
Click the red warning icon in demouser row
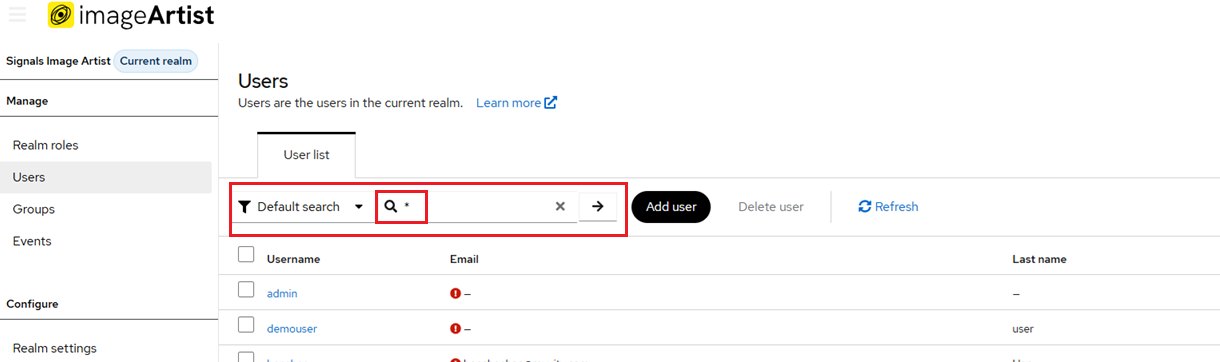click(456, 328)
